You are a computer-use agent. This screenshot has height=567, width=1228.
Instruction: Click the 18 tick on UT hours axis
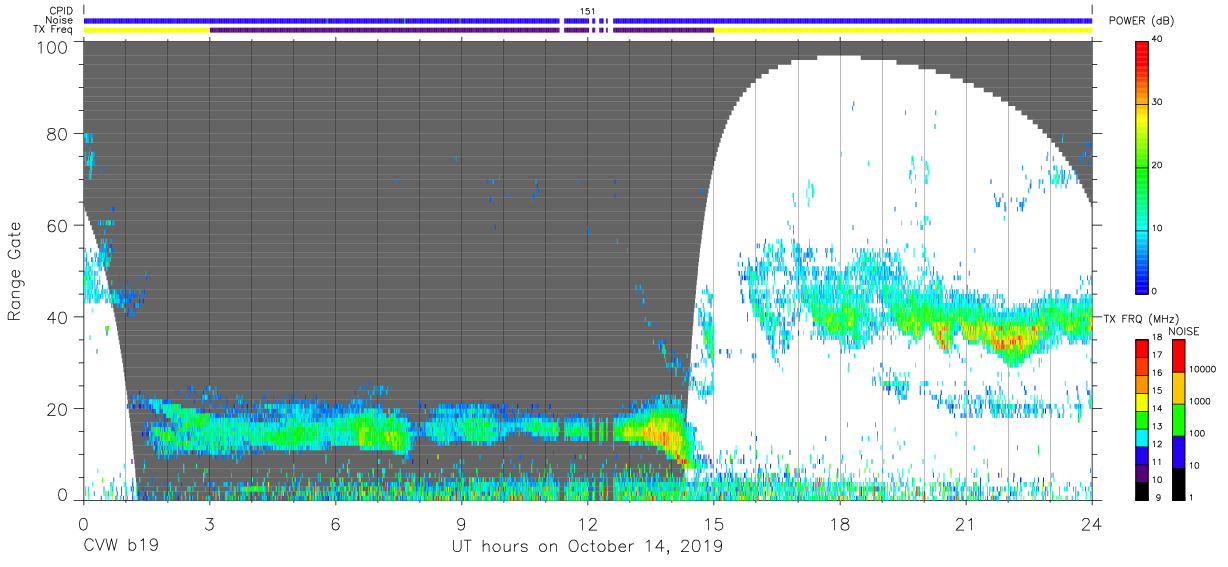click(840, 523)
